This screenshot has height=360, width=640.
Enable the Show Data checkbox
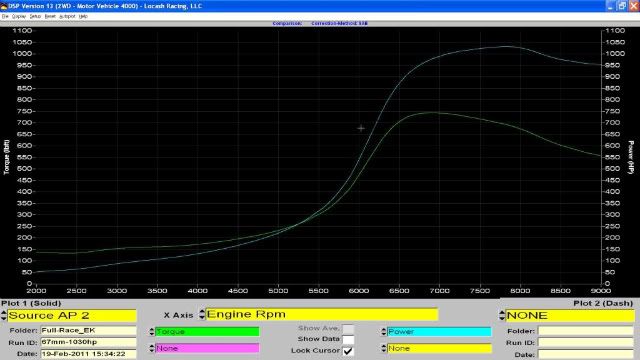click(348, 339)
